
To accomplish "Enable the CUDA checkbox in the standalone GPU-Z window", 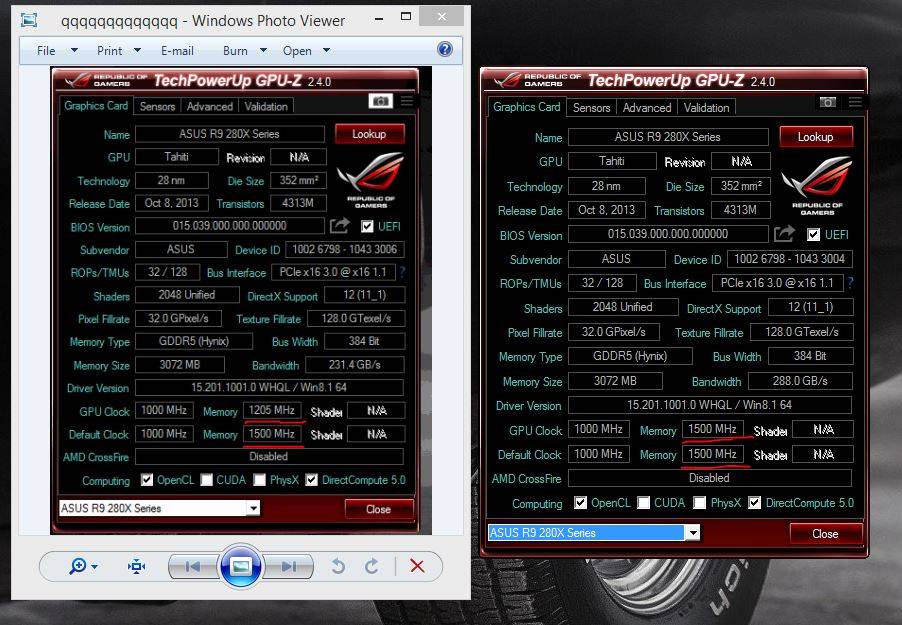I will coord(644,503).
